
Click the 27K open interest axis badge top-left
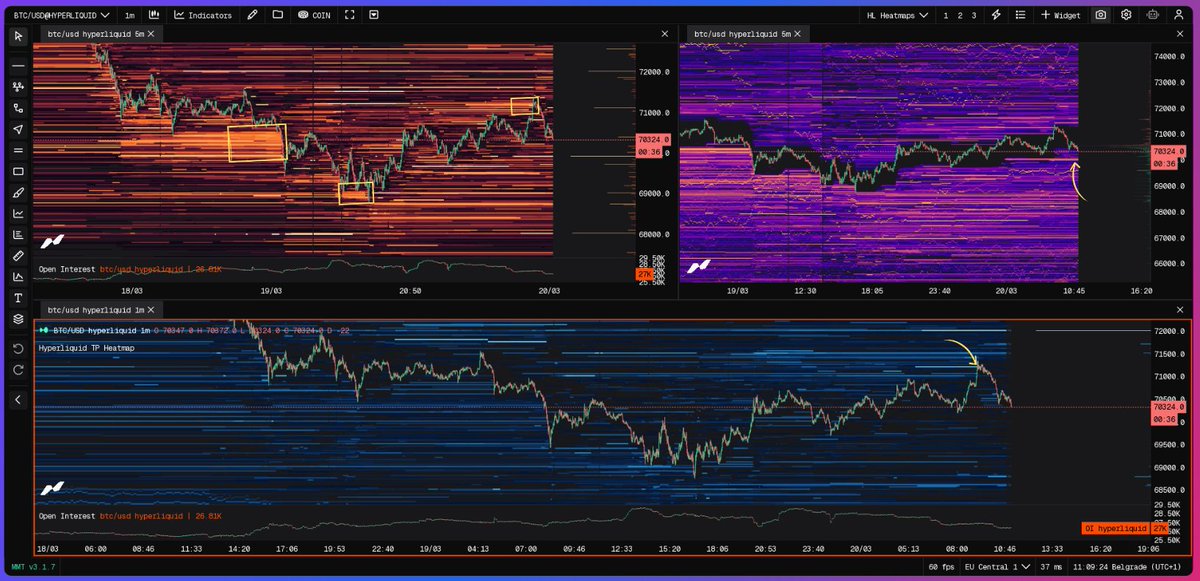[643, 273]
